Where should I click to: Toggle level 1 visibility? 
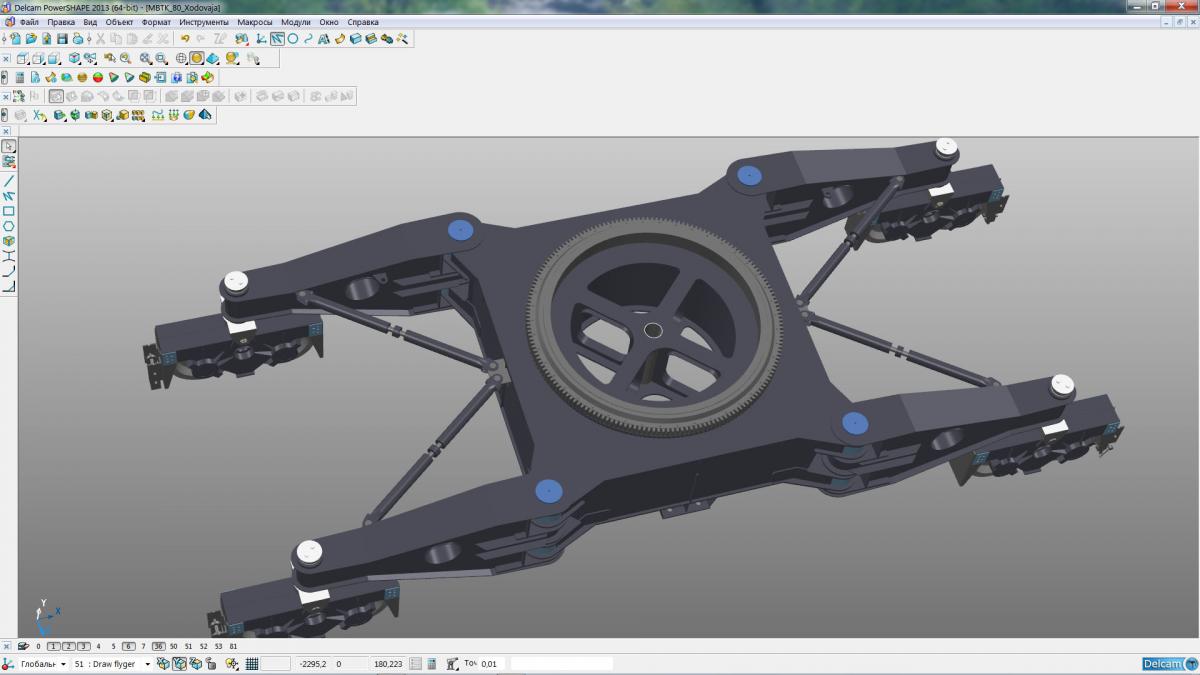[x=54, y=646]
